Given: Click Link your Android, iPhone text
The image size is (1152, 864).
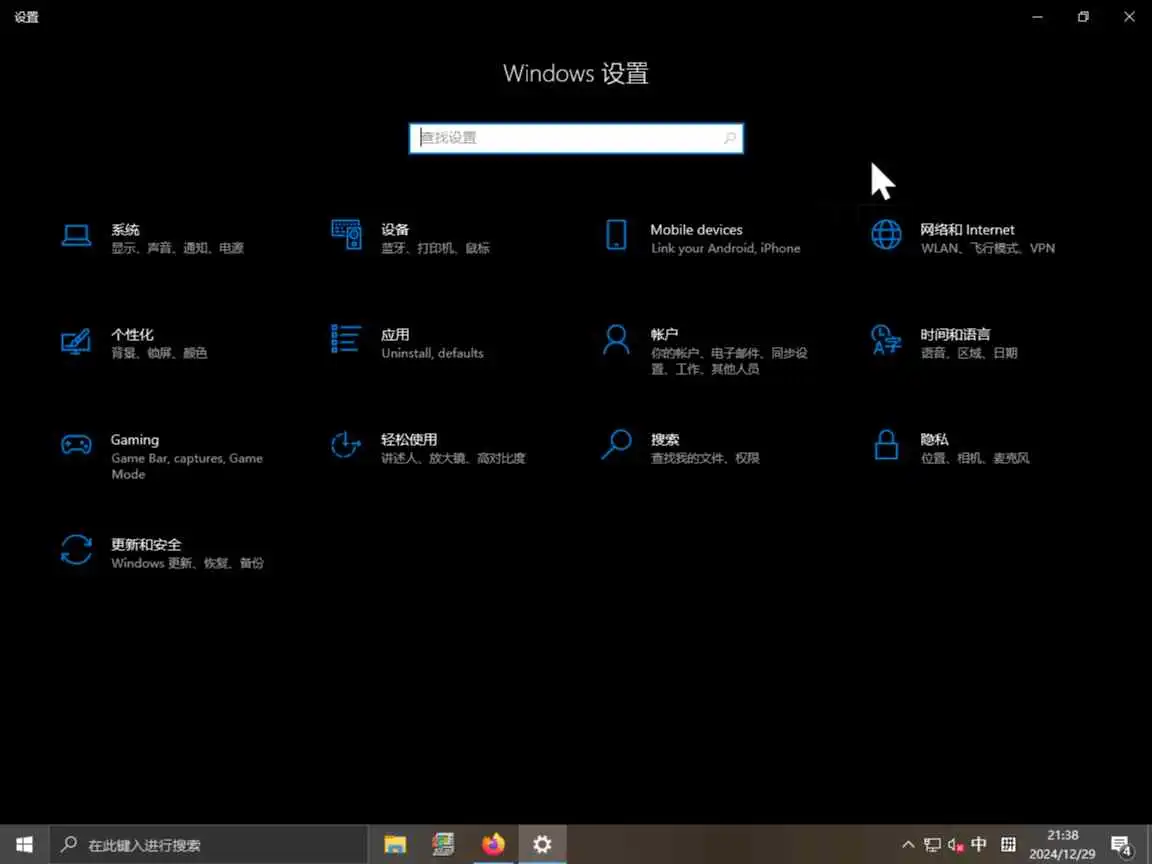Looking at the screenshot, I should [x=725, y=248].
